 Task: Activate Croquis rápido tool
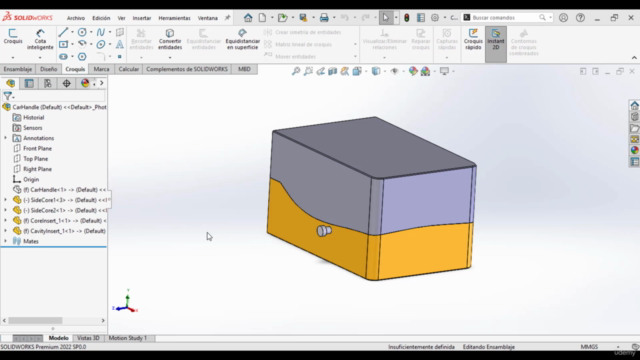(x=473, y=39)
